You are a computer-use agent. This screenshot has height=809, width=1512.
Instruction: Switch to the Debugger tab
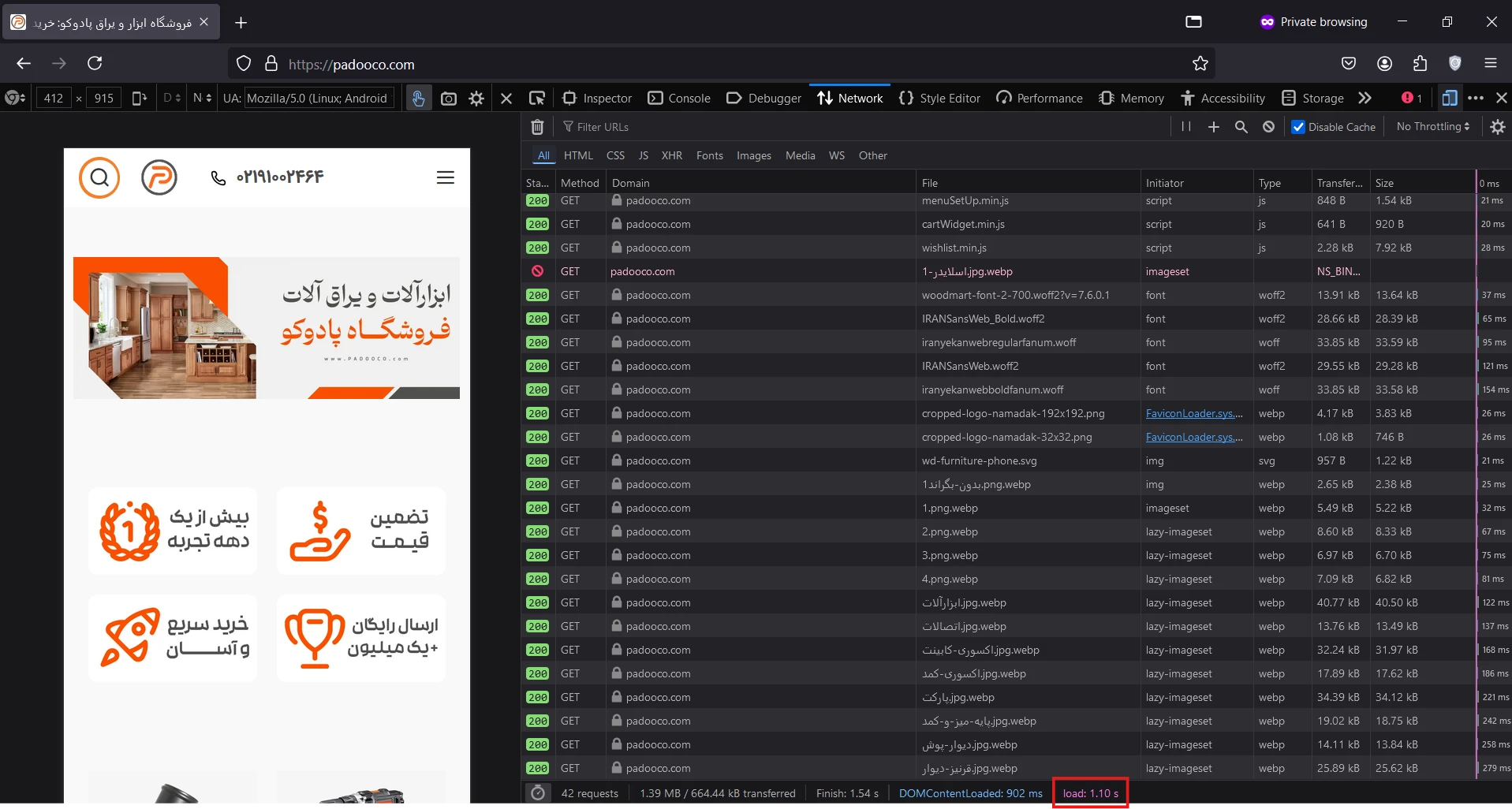763,99
